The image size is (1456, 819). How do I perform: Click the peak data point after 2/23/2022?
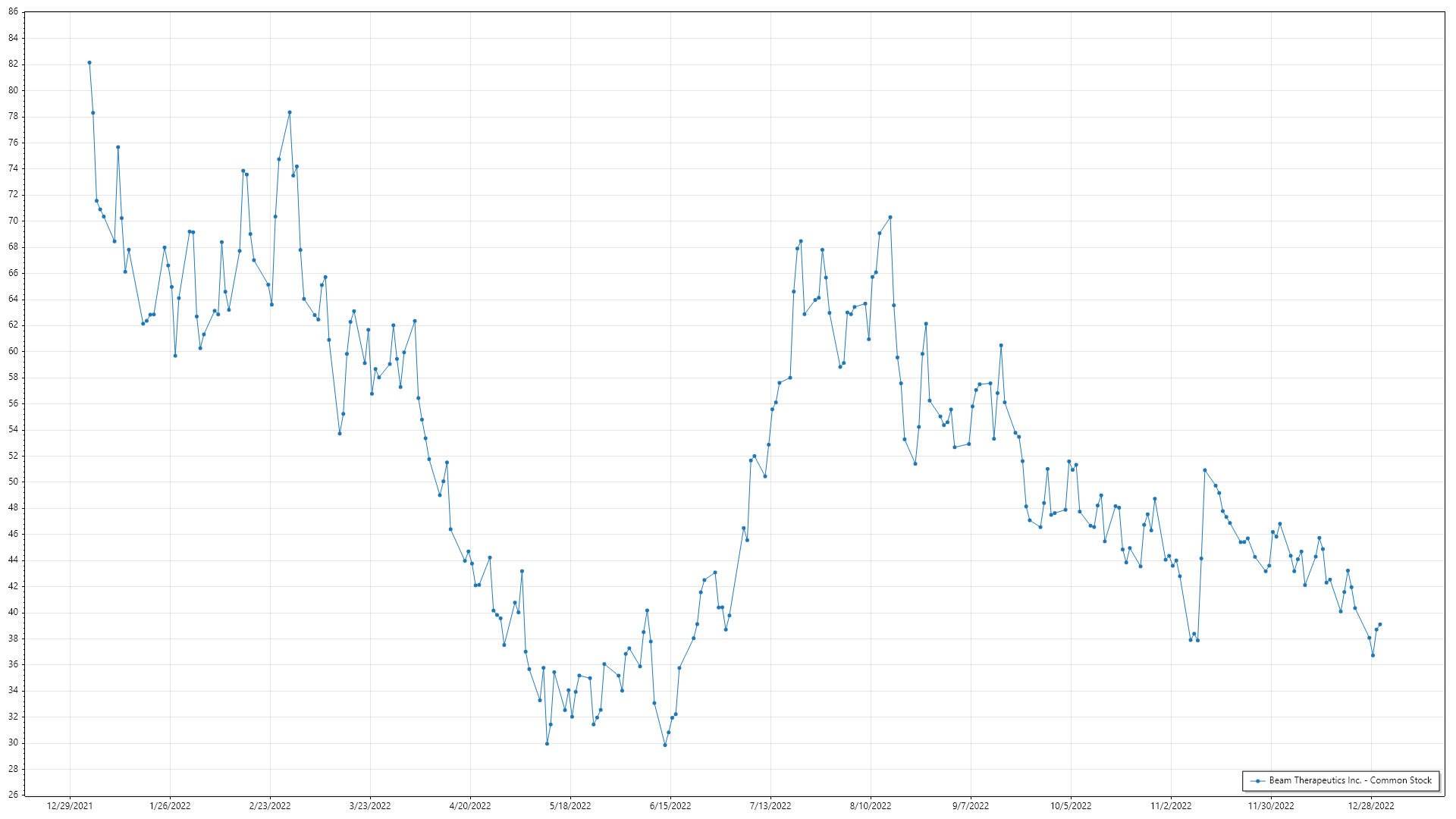click(290, 113)
